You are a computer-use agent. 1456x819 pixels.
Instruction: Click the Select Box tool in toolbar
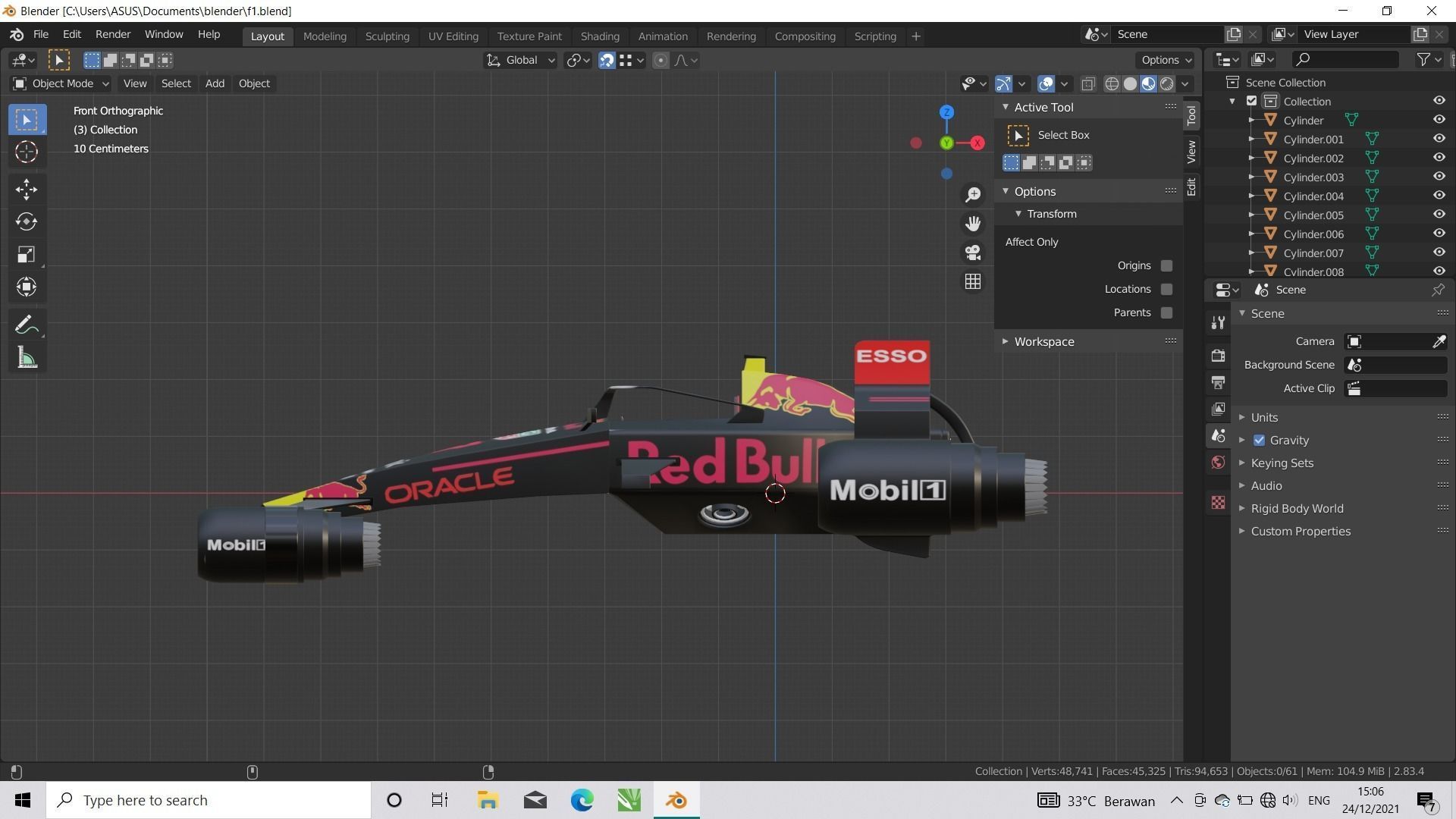coord(27,119)
